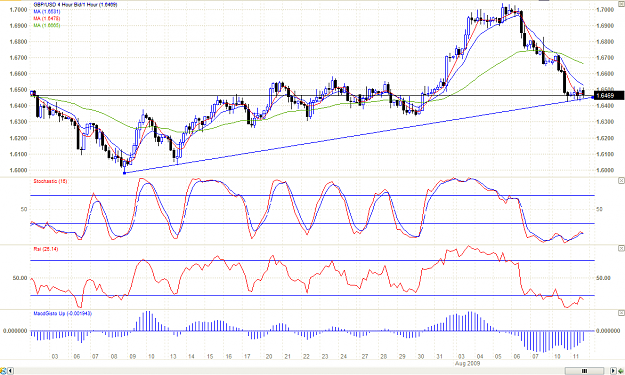Click the Aug 2009 date axis label
The width and height of the screenshot is (625, 375).
coord(467,363)
